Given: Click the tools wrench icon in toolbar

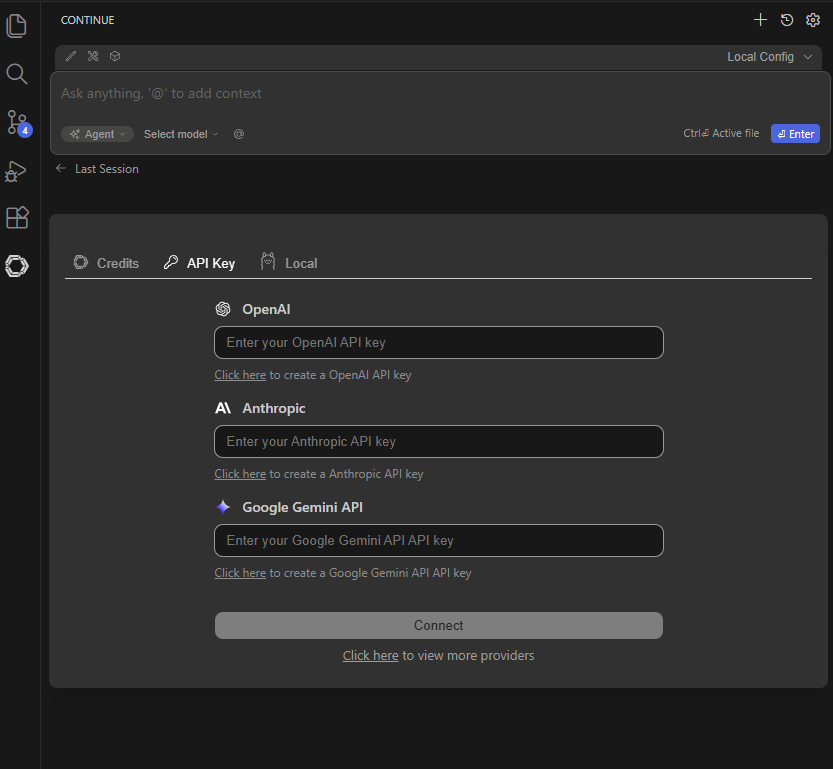Looking at the screenshot, I should pos(93,56).
